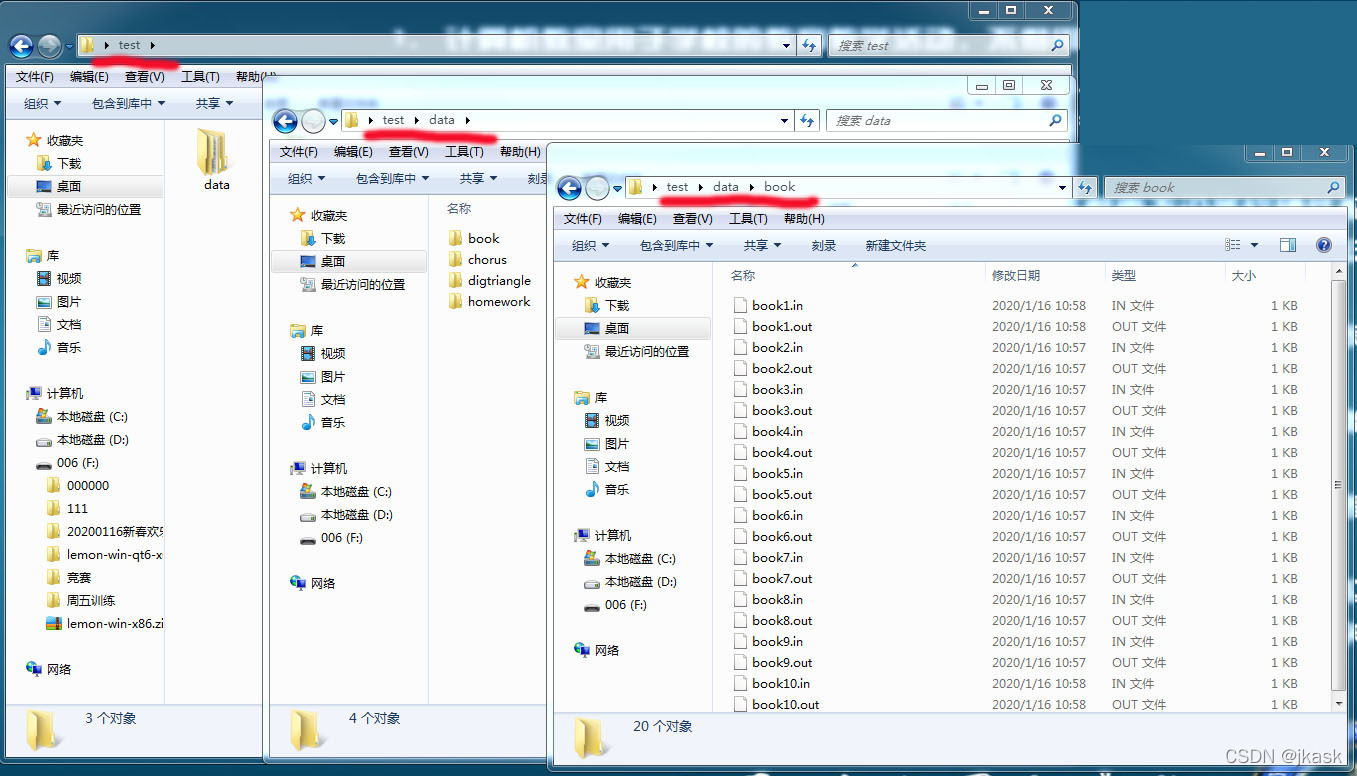Click the Back arrow in the book window
The height and width of the screenshot is (776, 1357).
pos(569,188)
